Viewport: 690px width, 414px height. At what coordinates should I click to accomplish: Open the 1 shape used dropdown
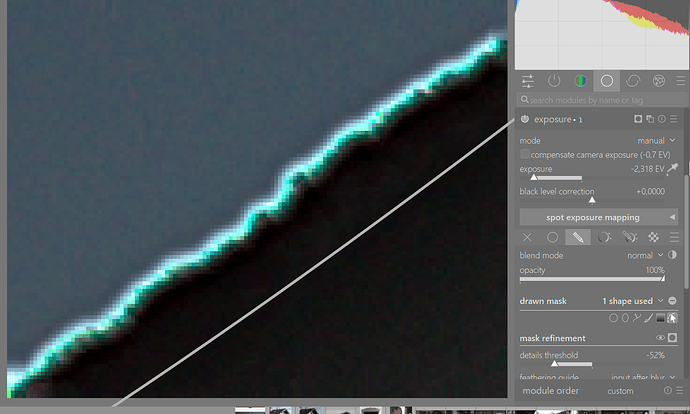pyautogui.click(x=632, y=301)
